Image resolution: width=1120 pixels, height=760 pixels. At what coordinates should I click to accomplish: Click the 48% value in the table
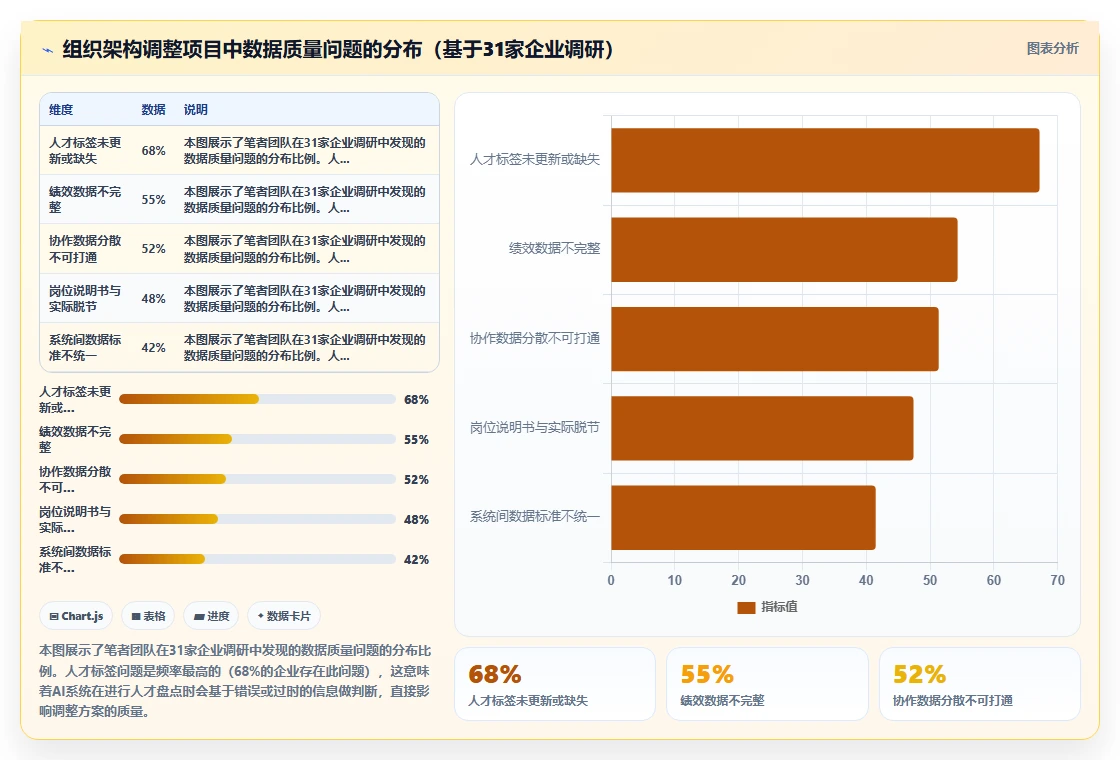tap(153, 299)
